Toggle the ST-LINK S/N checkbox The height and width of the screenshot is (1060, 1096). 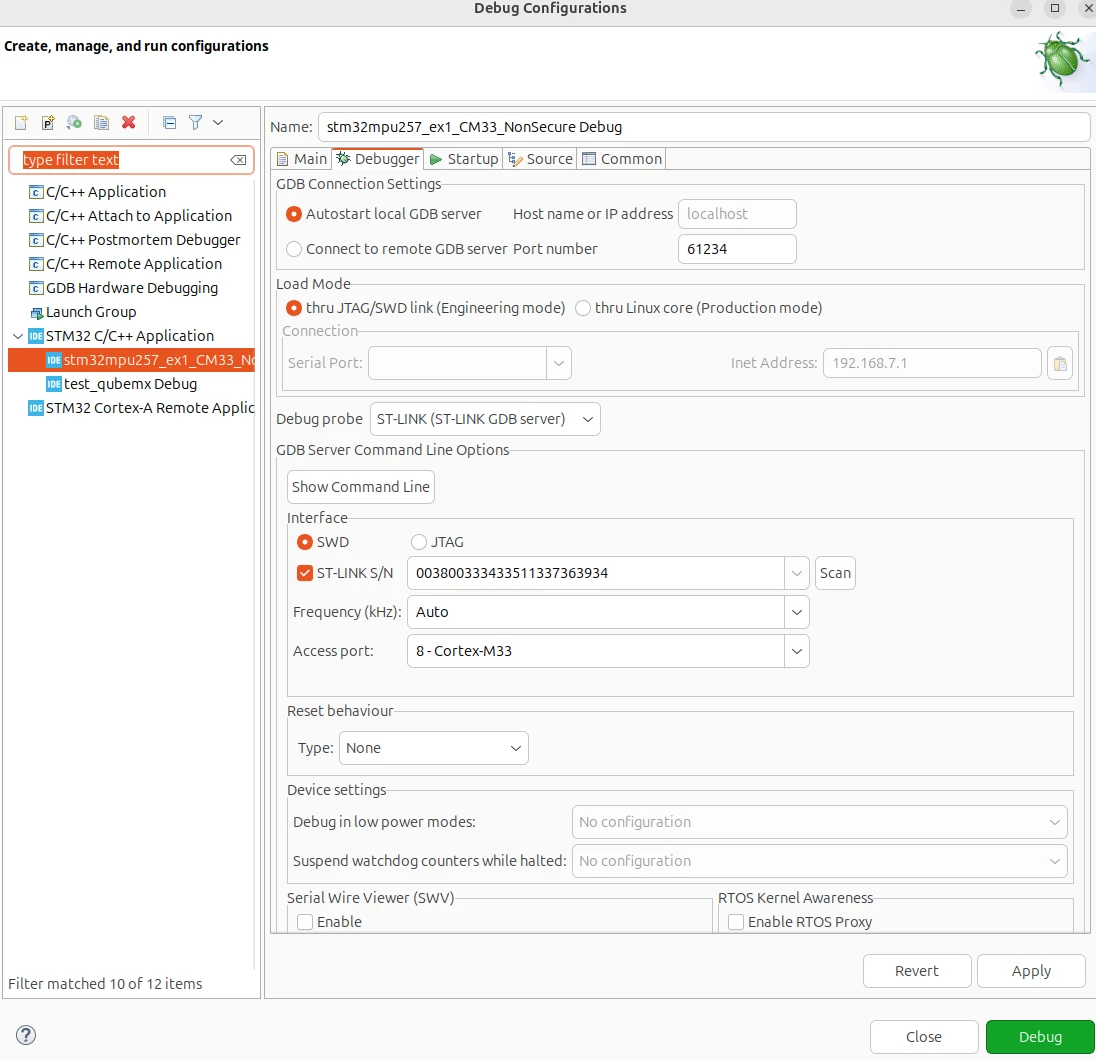(305, 573)
